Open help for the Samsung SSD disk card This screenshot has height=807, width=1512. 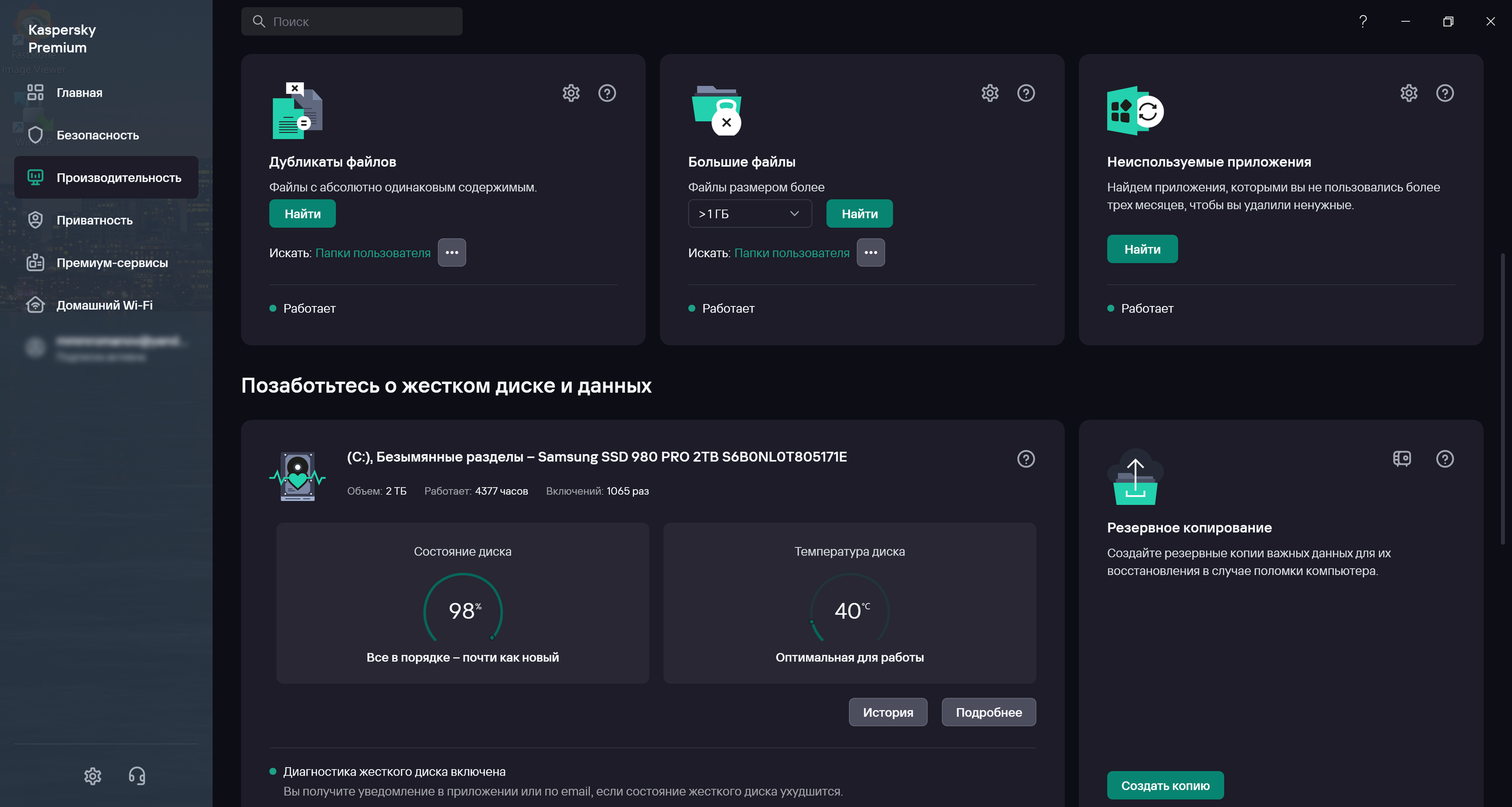pyautogui.click(x=1026, y=458)
